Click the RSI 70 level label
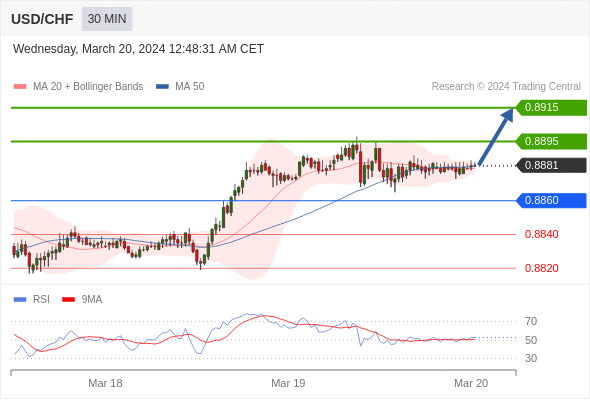 (x=531, y=321)
